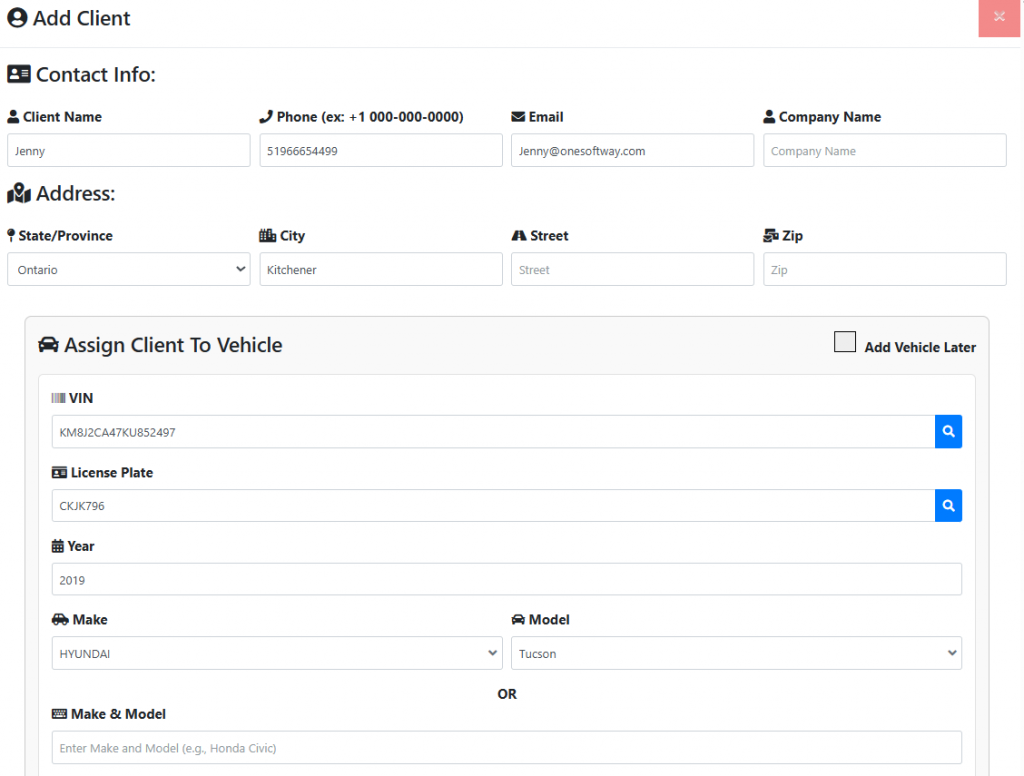Viewport: 1024px width, 776px height.
Task: Click the VIN search magnifier icon
Action: coord(948,432)
